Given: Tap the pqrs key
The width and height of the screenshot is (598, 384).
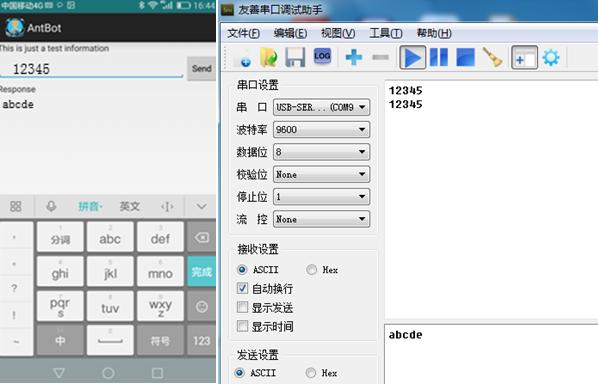Looking at the screenshot, I should tap(60, 306).
